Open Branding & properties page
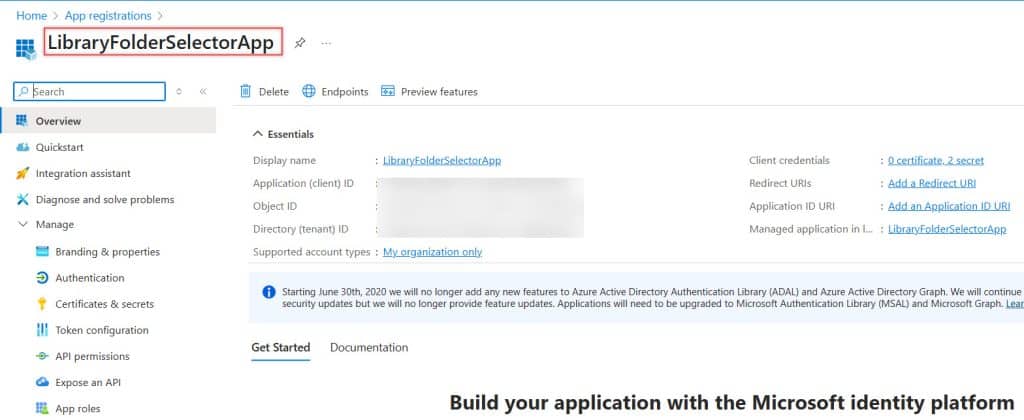This screenshot has width=1024, height=420. 108,251
